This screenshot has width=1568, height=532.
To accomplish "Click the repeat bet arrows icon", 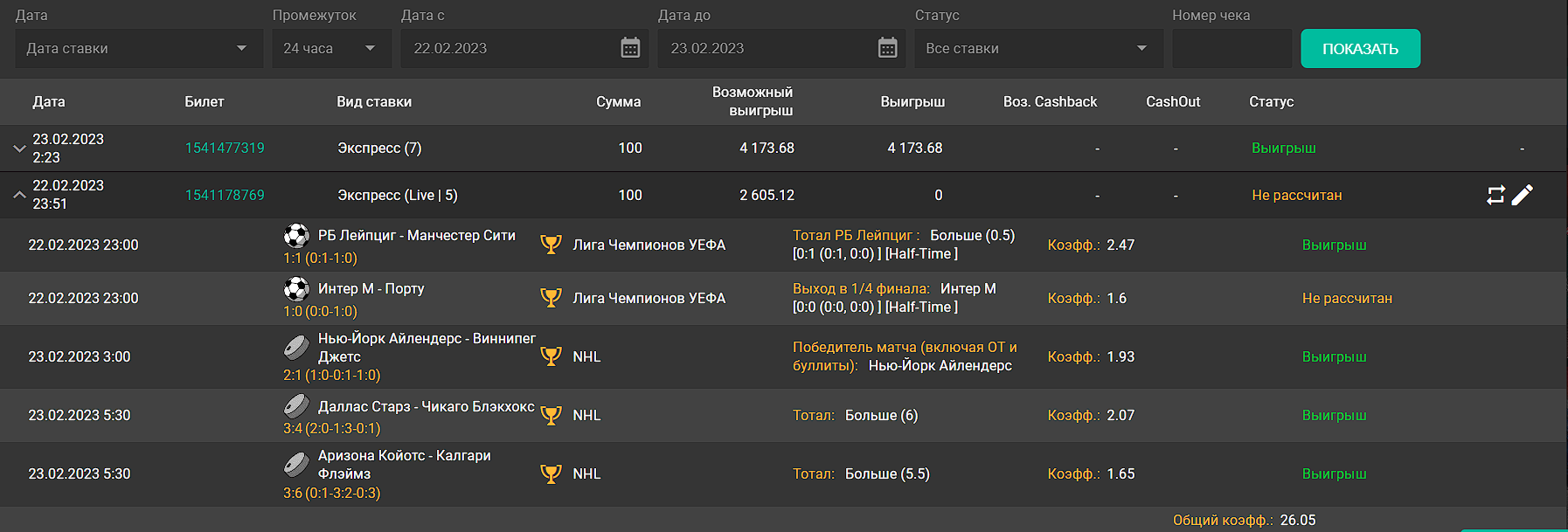I will (x=1495, y=195).
